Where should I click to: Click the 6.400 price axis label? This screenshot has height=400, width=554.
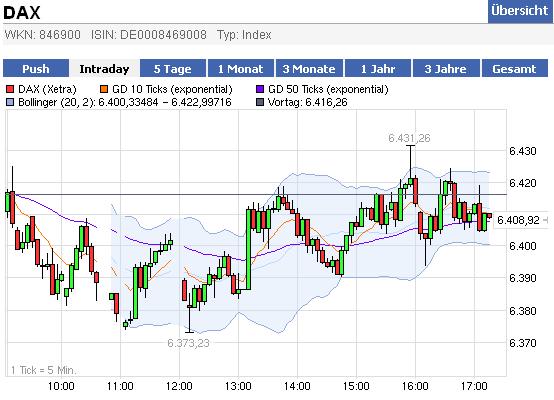coord(523,246)
